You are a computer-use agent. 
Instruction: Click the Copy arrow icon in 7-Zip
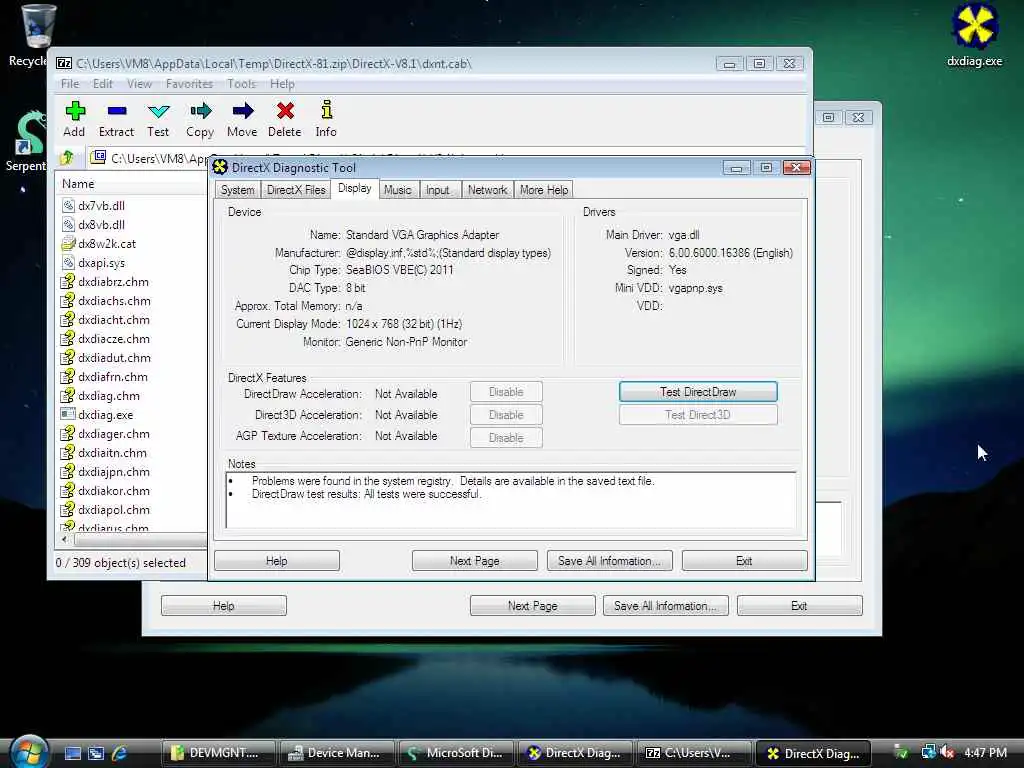pos(200,111)
